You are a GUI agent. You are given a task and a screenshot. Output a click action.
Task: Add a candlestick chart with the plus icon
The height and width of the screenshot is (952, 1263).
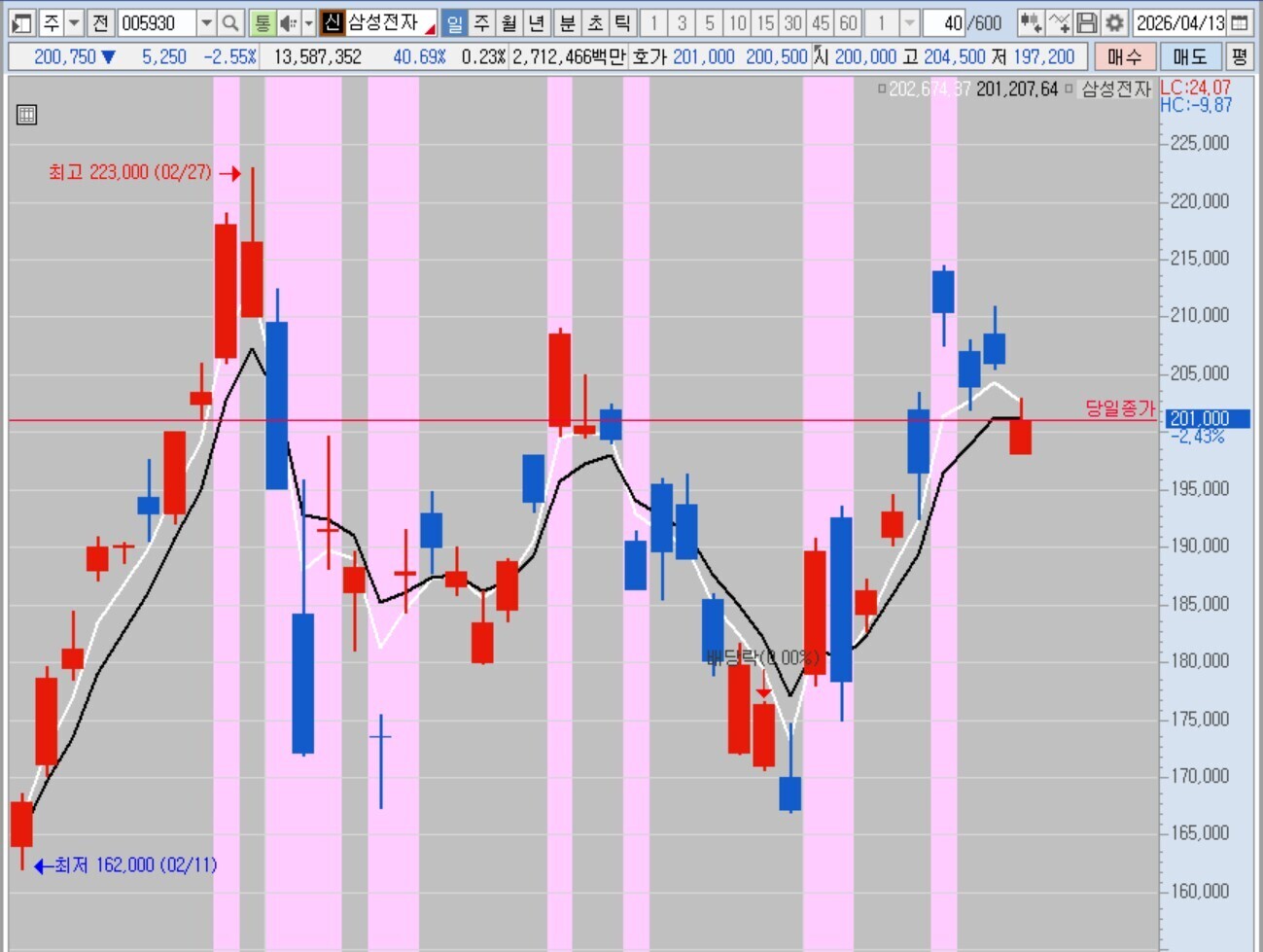pos(1031,22)
